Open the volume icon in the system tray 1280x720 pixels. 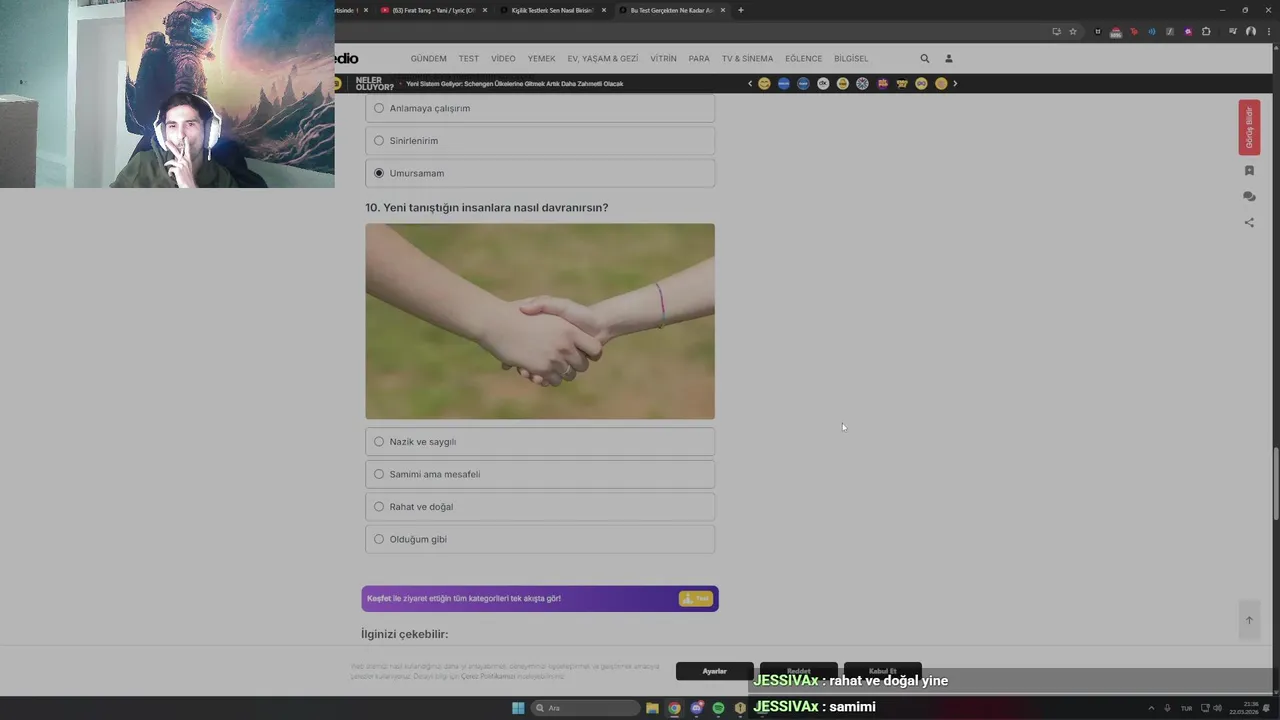1217,708
